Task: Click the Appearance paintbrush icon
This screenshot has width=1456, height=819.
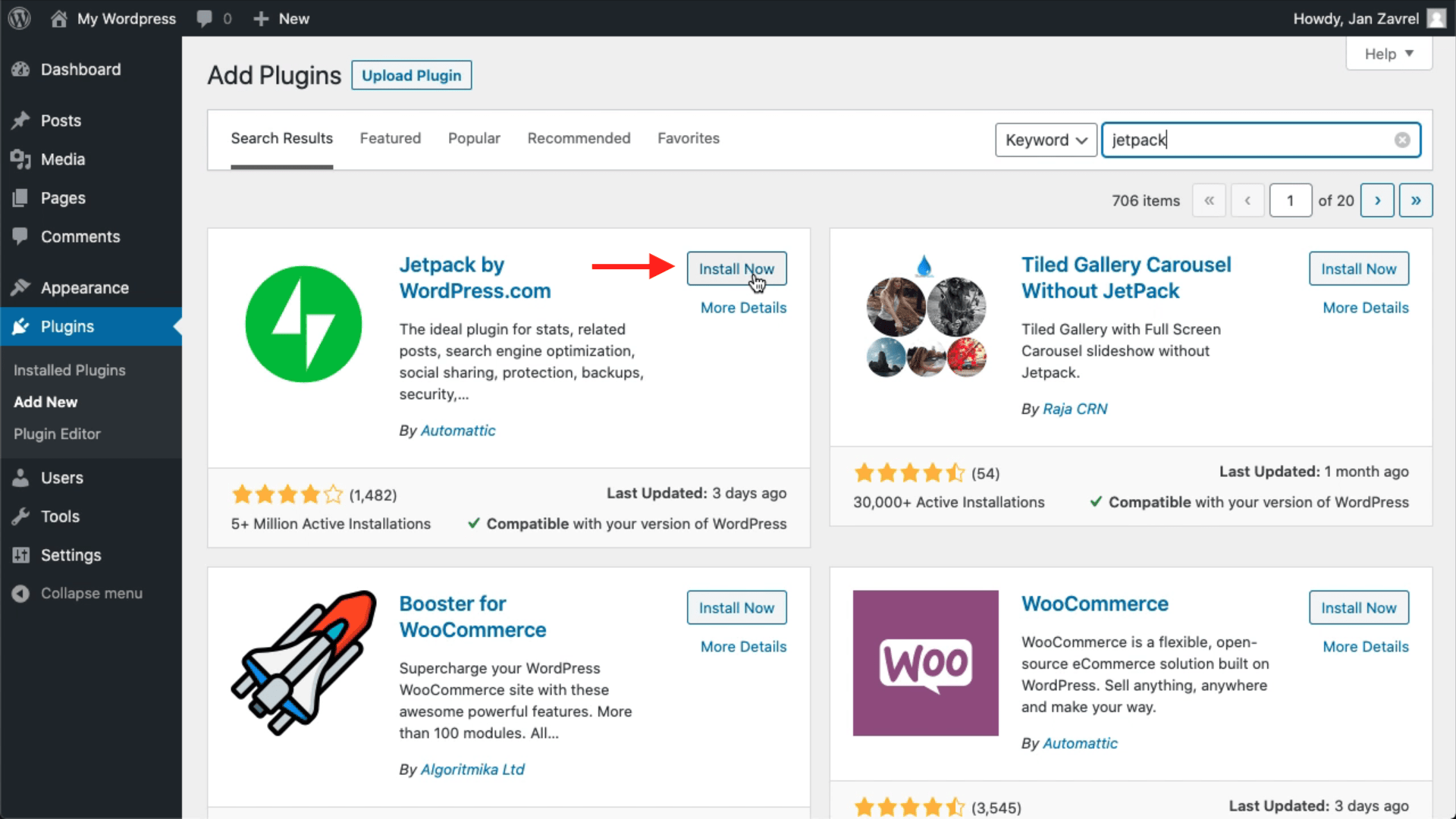Action: point(20,287)
